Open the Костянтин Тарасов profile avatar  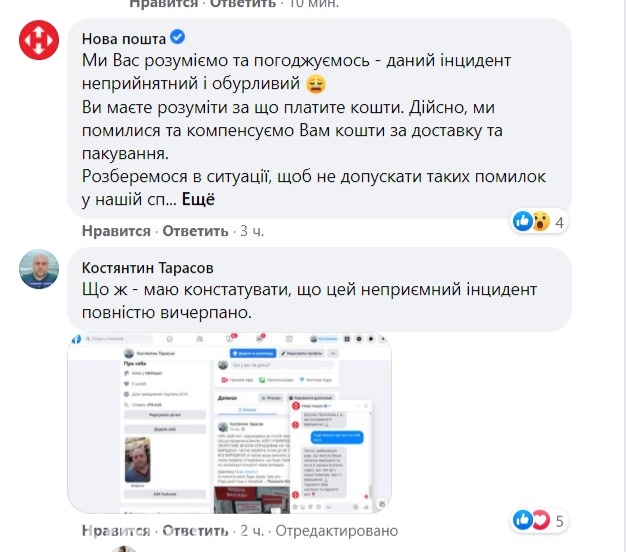tap(39, 269)
